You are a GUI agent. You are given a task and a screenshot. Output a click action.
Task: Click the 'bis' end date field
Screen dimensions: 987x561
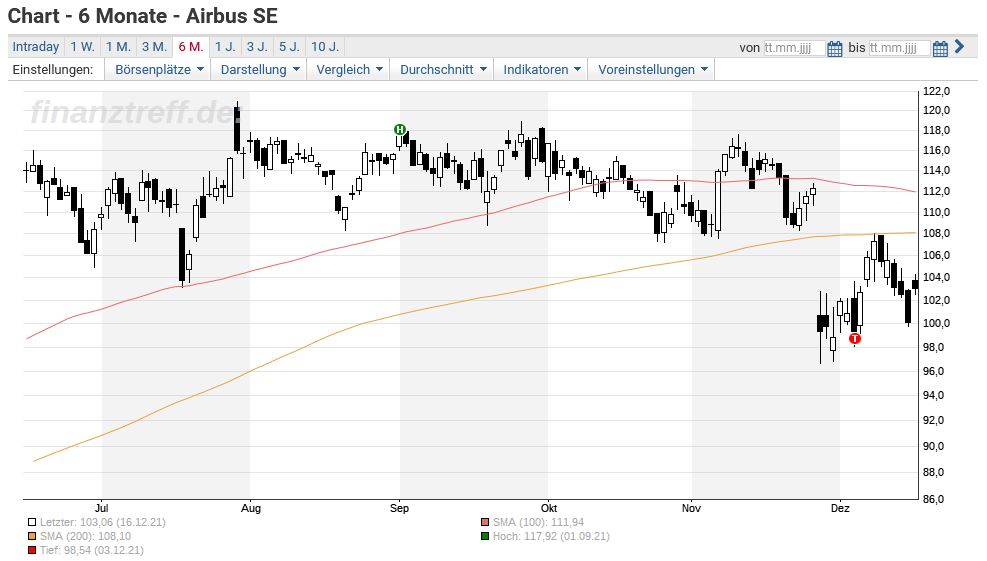point(900,48)
